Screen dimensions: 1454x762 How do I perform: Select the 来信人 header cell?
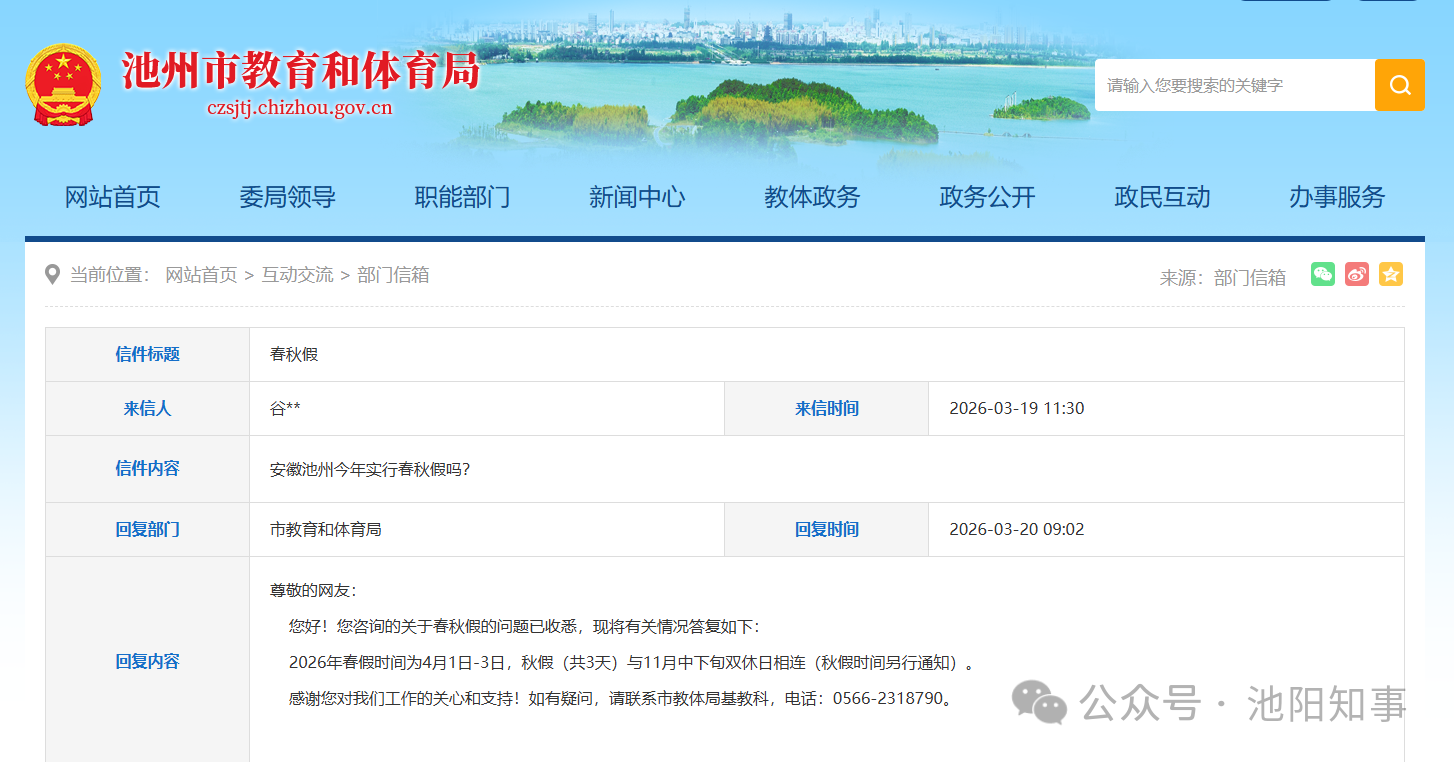(x=147, y=408)
